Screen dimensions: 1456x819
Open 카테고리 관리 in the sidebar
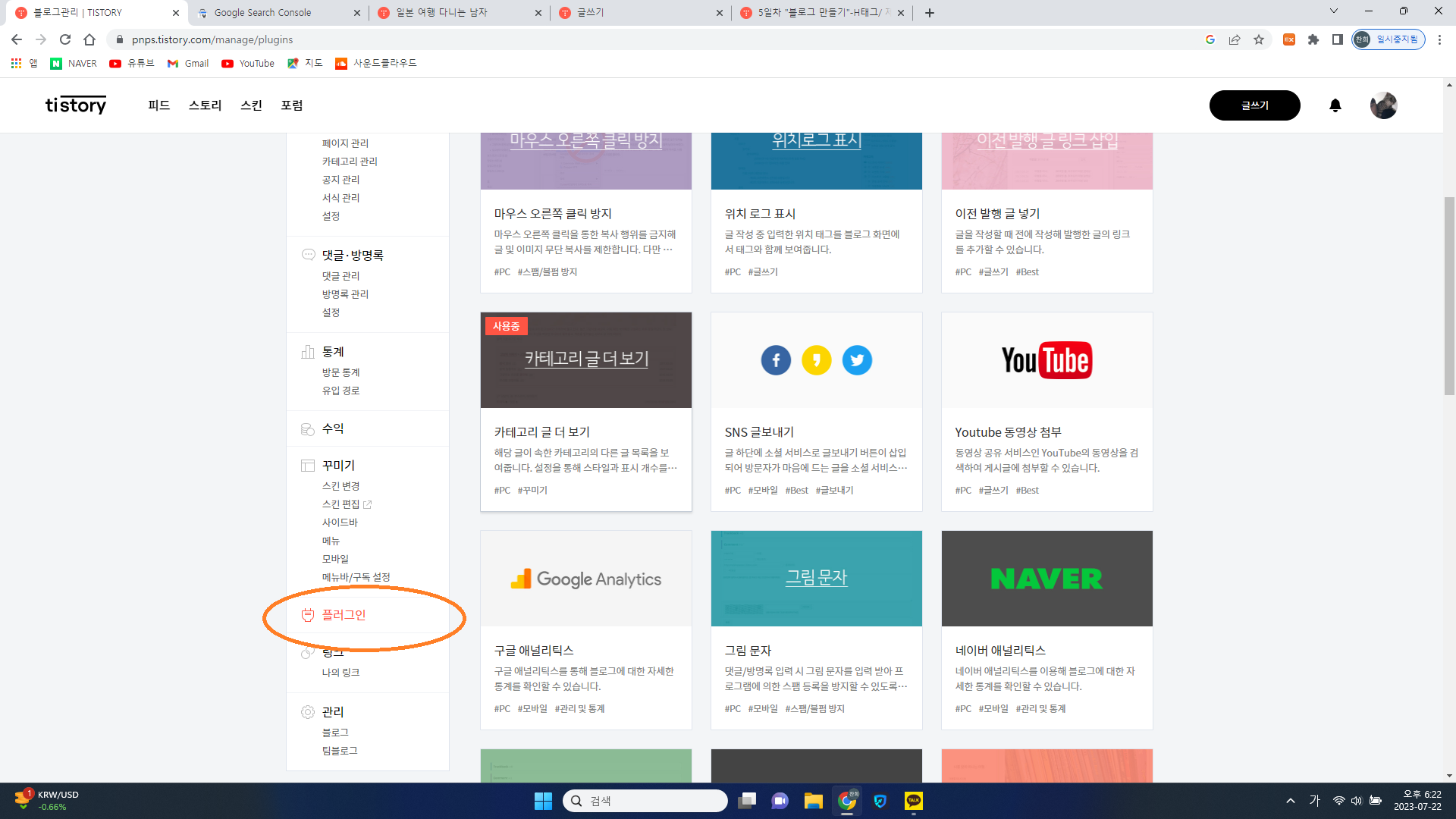click(350, 162)
